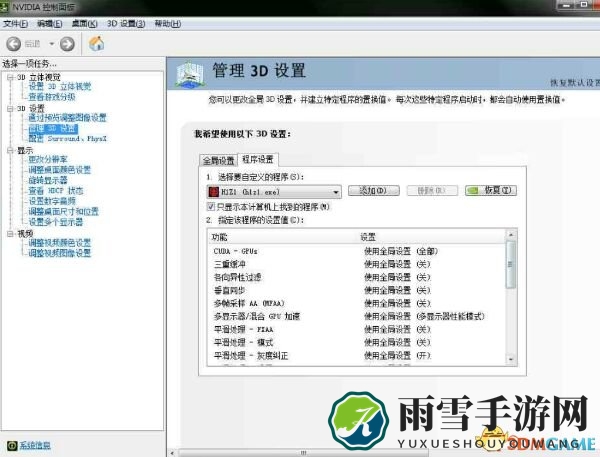Click the 功能 column header
Viewport: 600px width, 457px height.
282,237
